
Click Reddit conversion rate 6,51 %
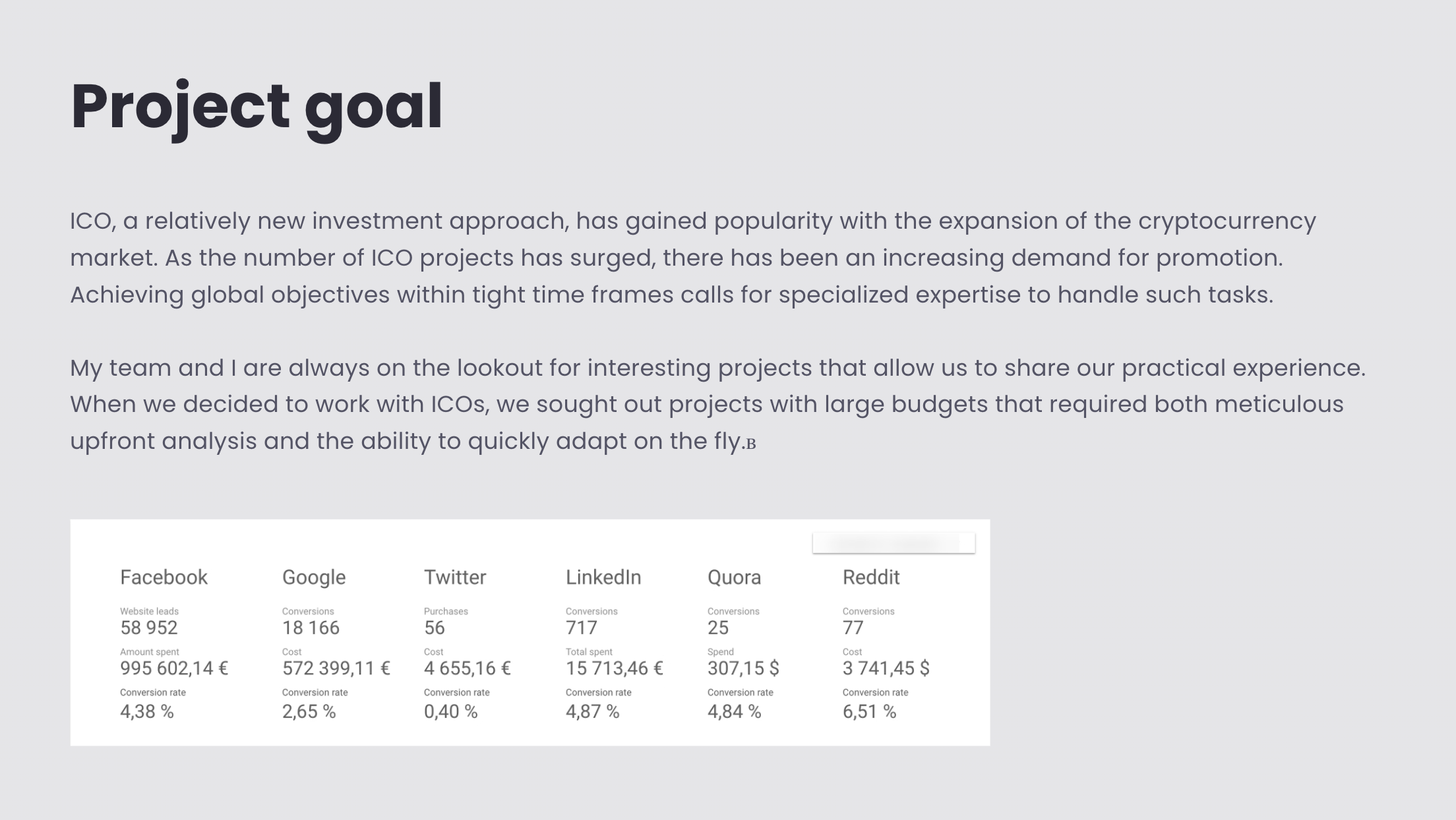(x=870, y=712)
